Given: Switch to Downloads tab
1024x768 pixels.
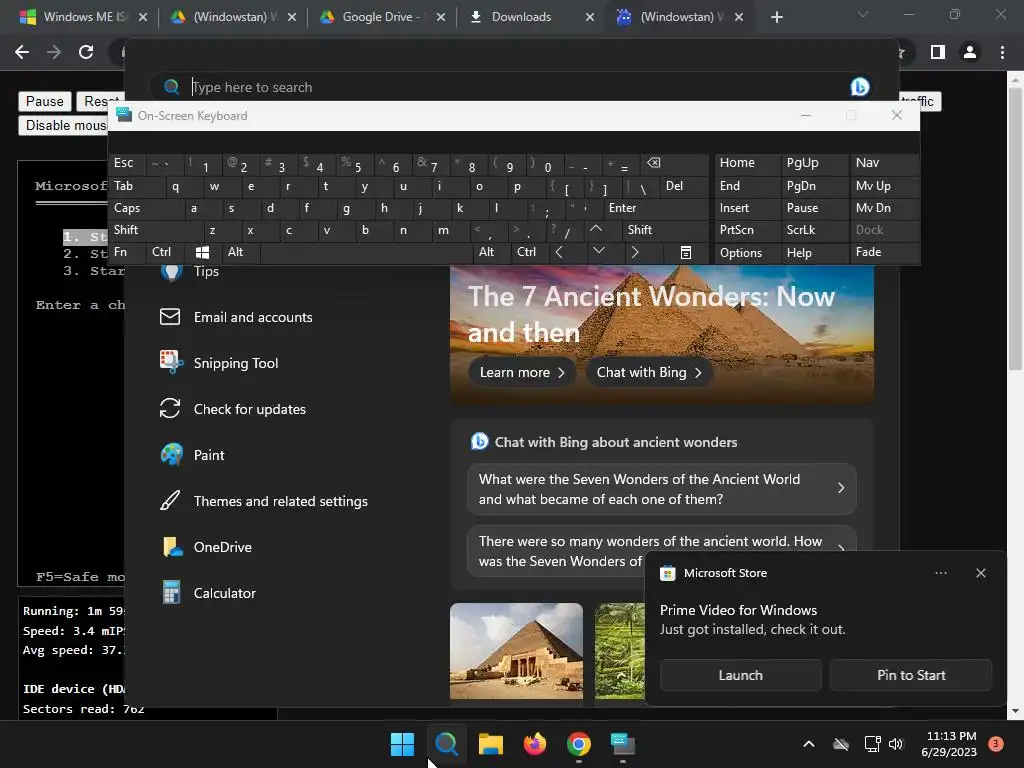Looking at the screenshot, I should (x=532, y=17).
